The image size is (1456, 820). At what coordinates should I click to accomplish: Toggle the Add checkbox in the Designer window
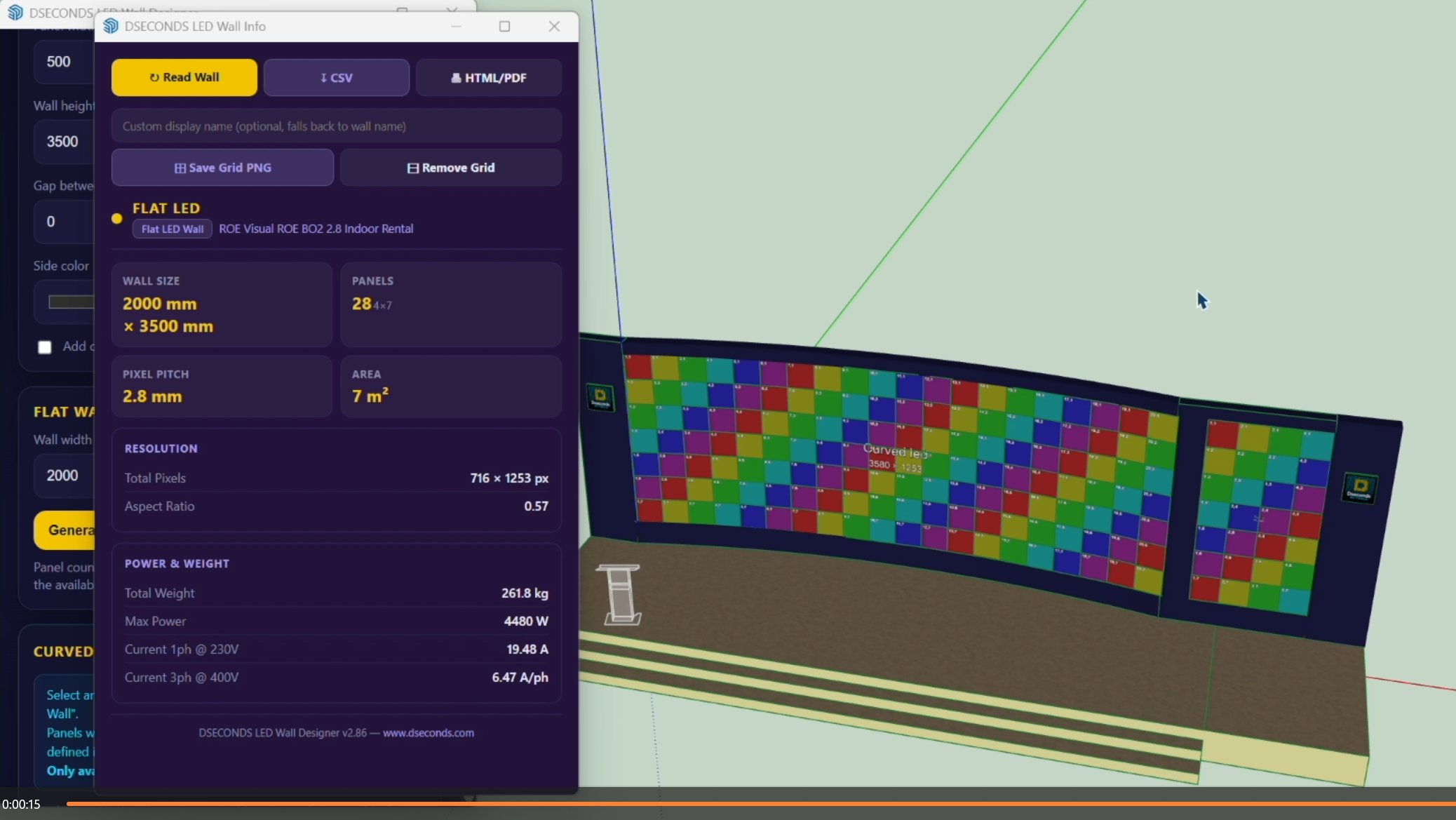45,347
